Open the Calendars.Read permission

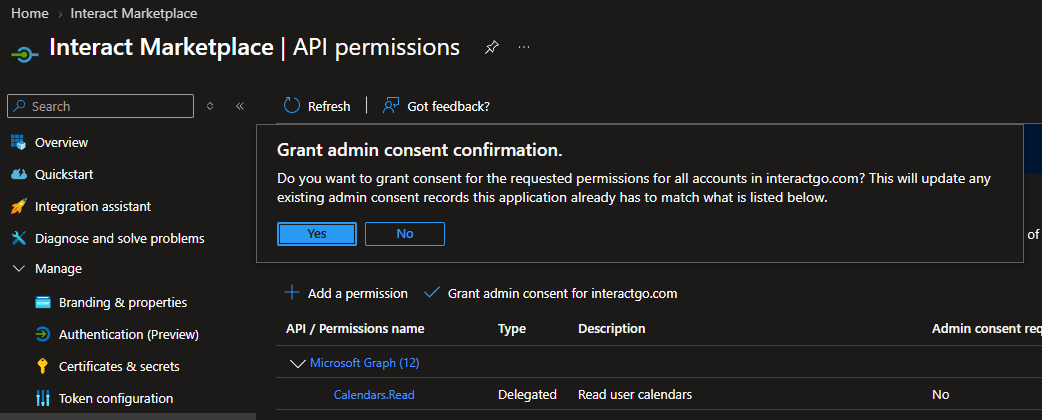[x=374, y=395]
